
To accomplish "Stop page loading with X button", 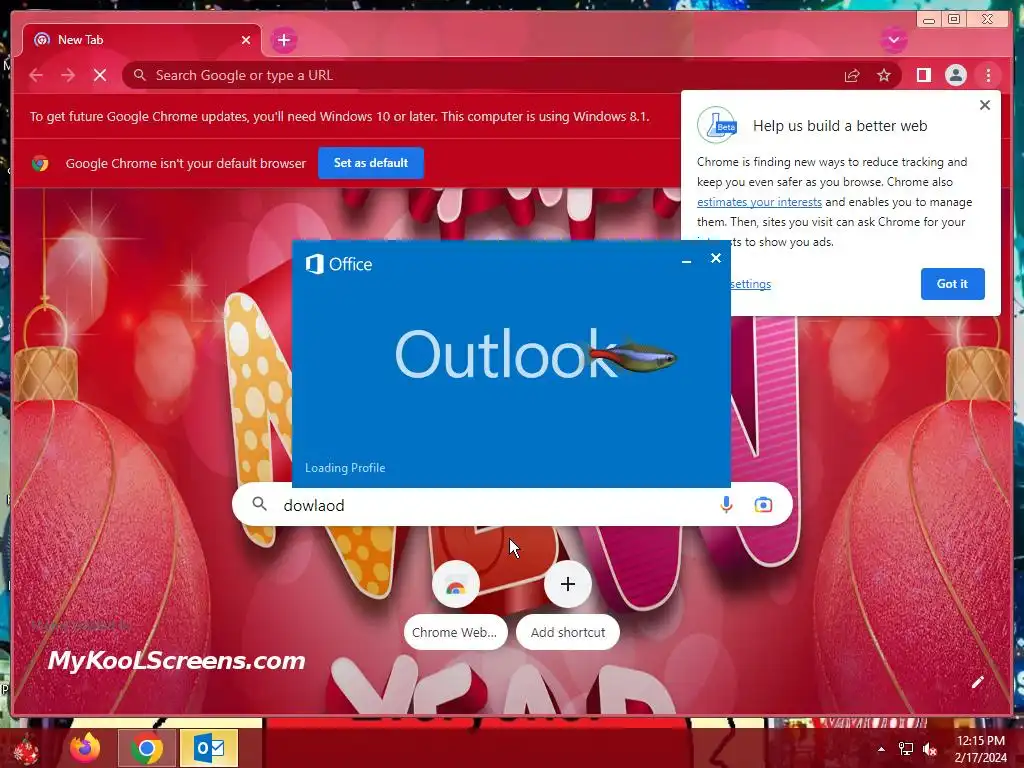I will point(100,75).
